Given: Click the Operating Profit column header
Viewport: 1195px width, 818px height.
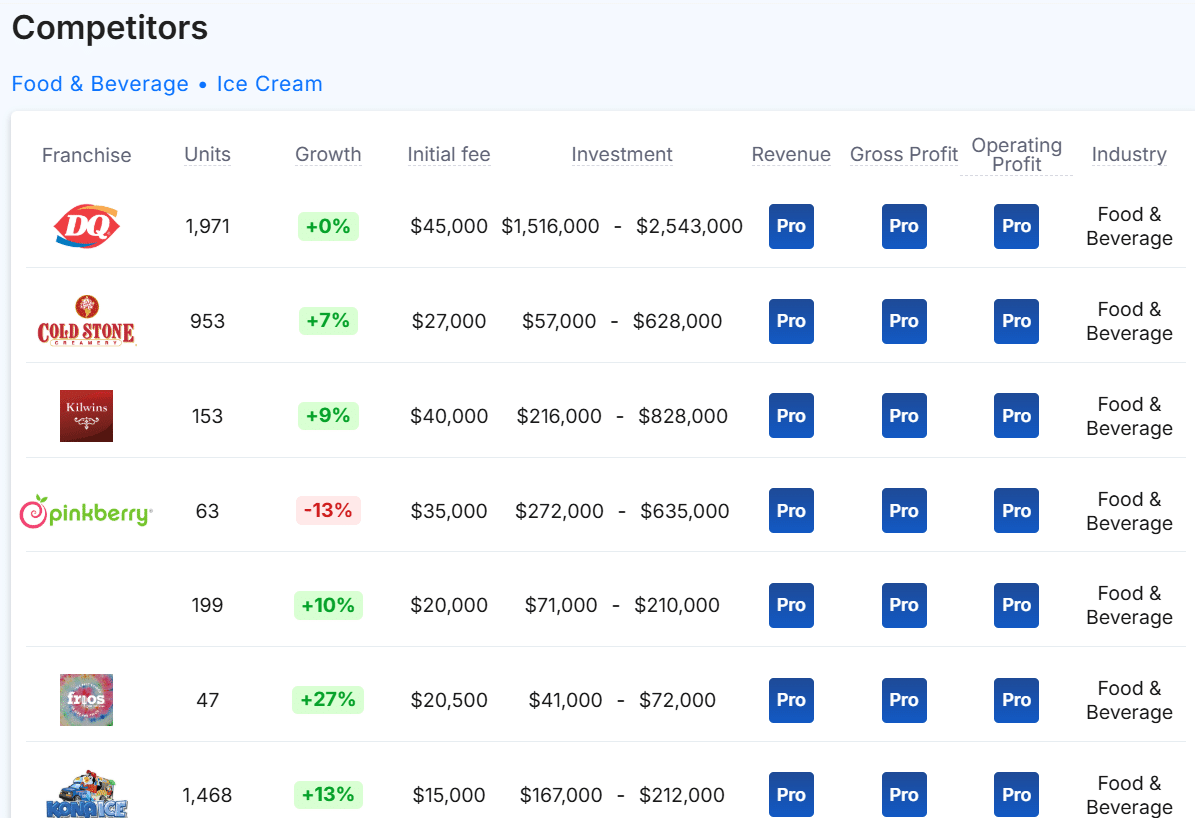Looking at the screenshot, I should pos(1017,155).
